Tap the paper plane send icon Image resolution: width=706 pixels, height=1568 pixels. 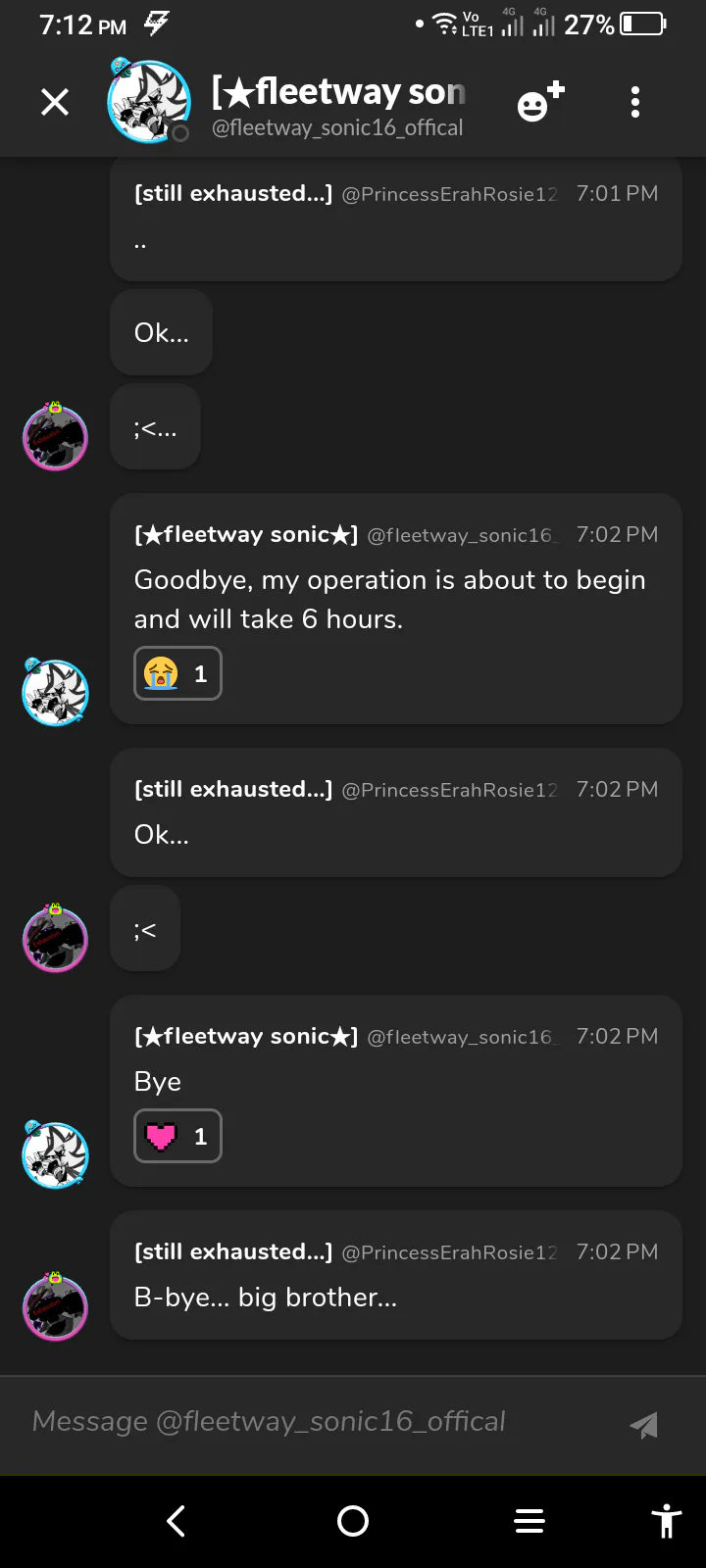click(x=644, y=1424)
